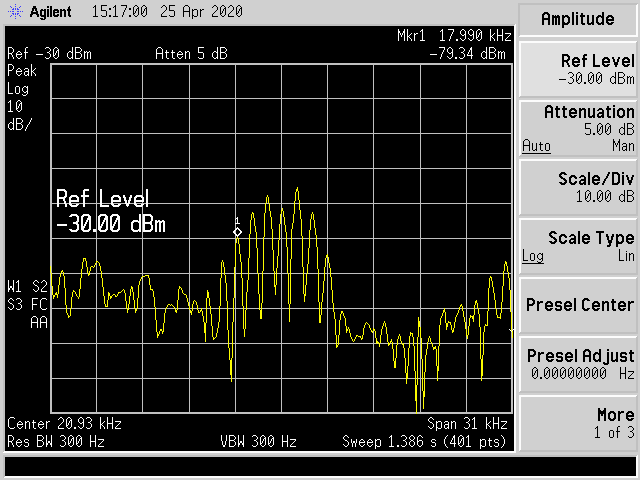640x480 pixels.
Task: Set Scale Type to Log
Action: (x=533, y=256)
